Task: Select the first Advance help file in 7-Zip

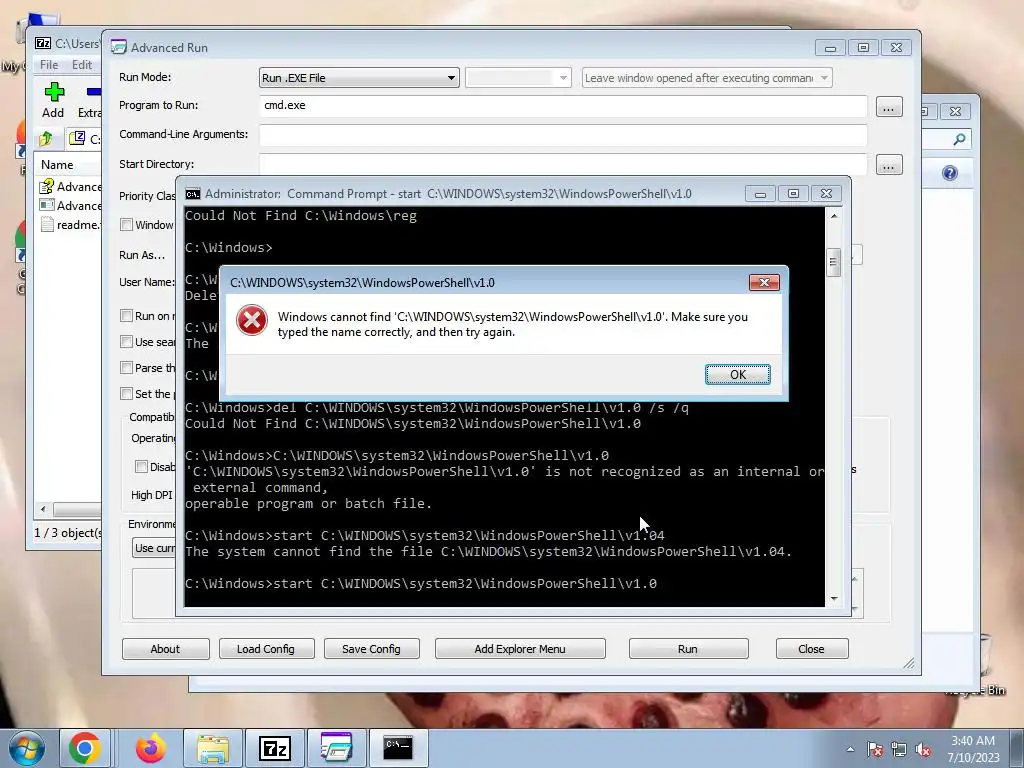Action: [x=70, y=187]
